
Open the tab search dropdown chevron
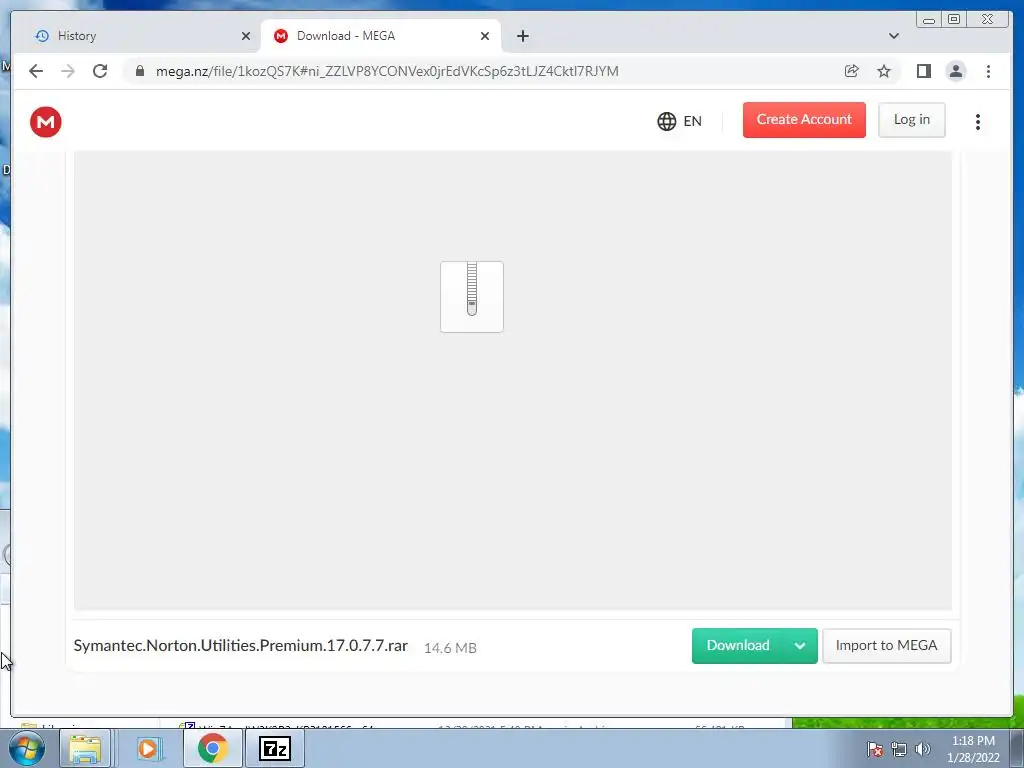[x=894, y=36]
